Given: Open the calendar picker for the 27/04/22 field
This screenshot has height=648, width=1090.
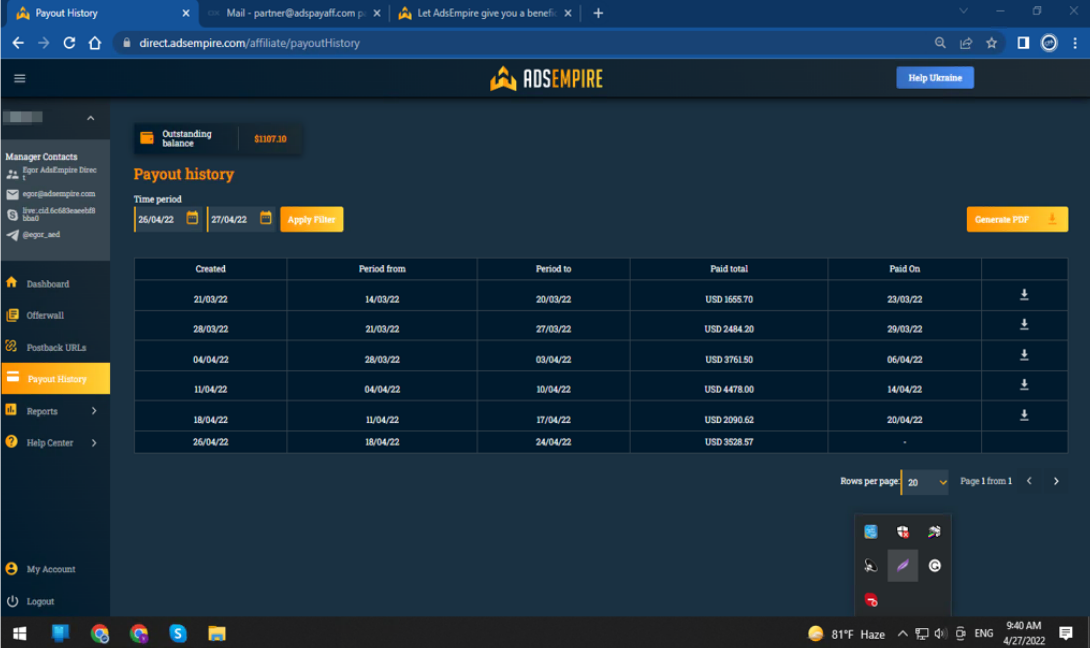Looking at the screenshot, I should (264, 218).
